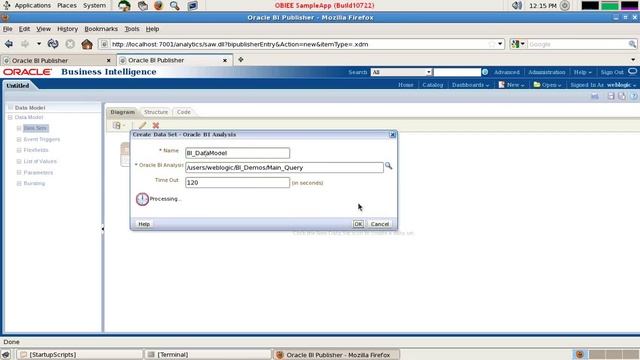The height and width of the screenshot is (360, 640).
Task: Click the Firefox Forward arrow button
Action: 25,44
